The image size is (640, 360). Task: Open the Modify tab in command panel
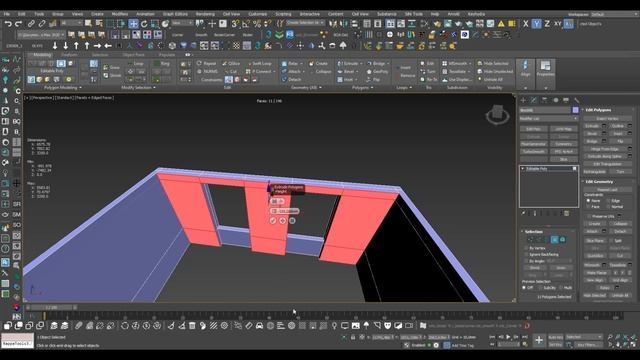tap(534, 100)
